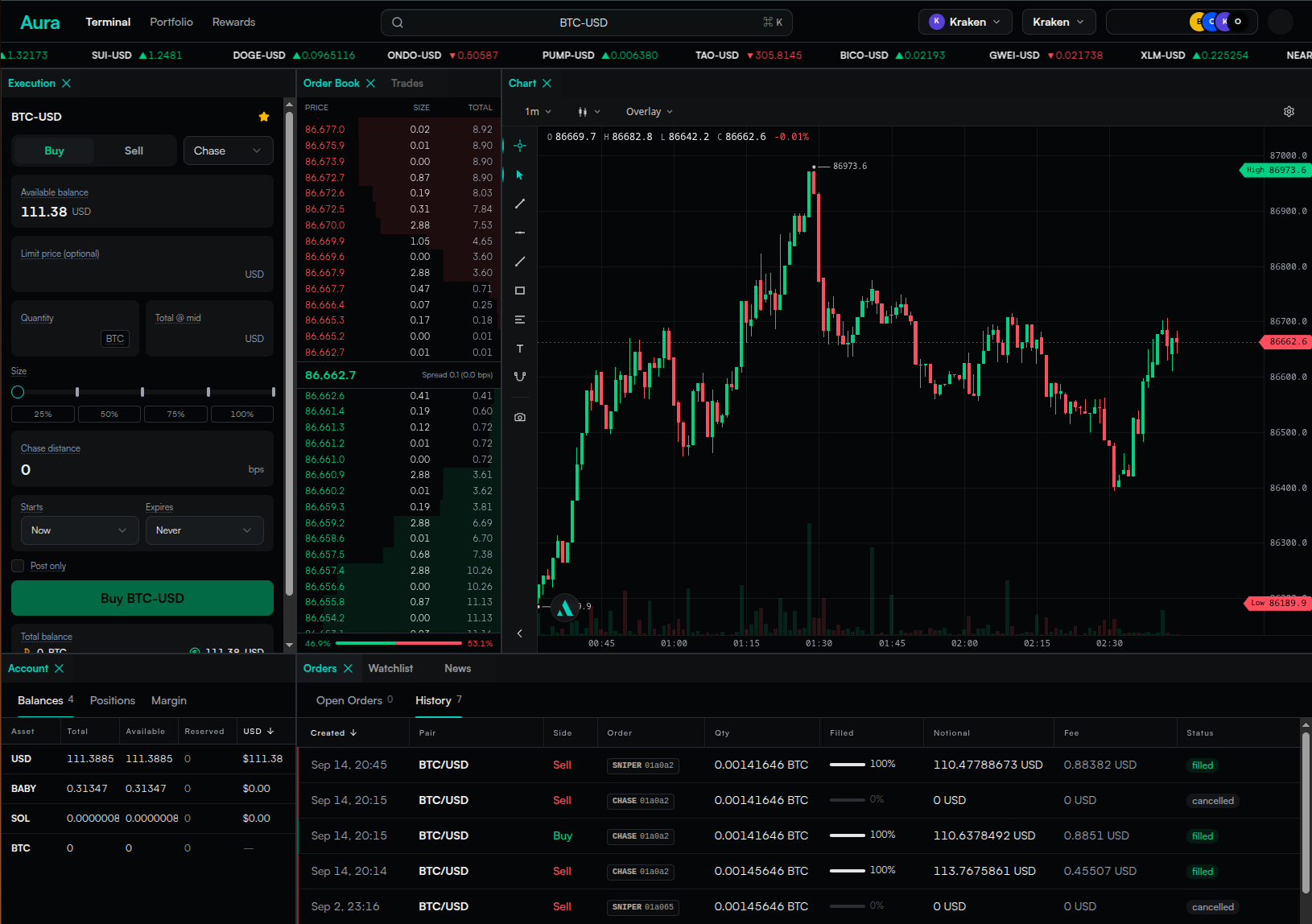Enable the Post only checkbox

pos(18,566)
